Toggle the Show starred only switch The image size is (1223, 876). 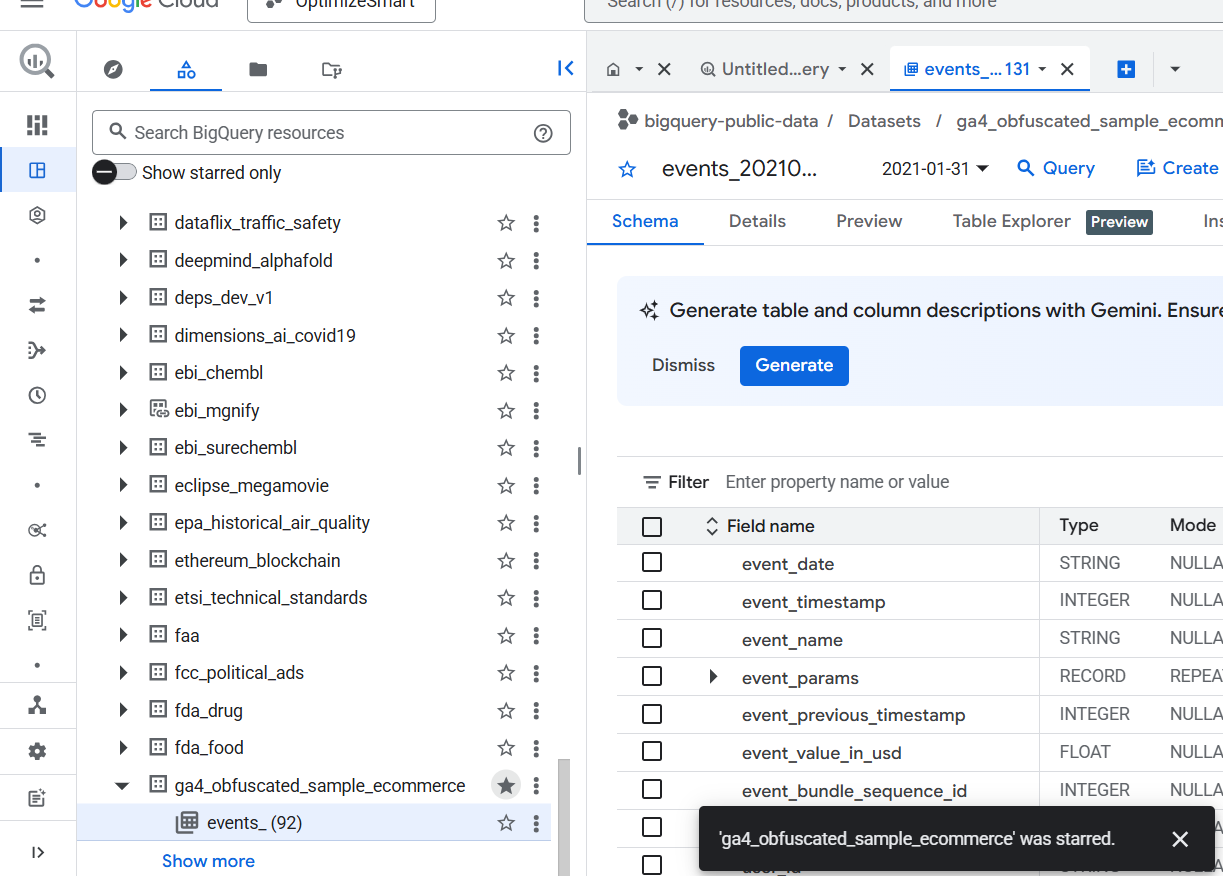[114, 172]
